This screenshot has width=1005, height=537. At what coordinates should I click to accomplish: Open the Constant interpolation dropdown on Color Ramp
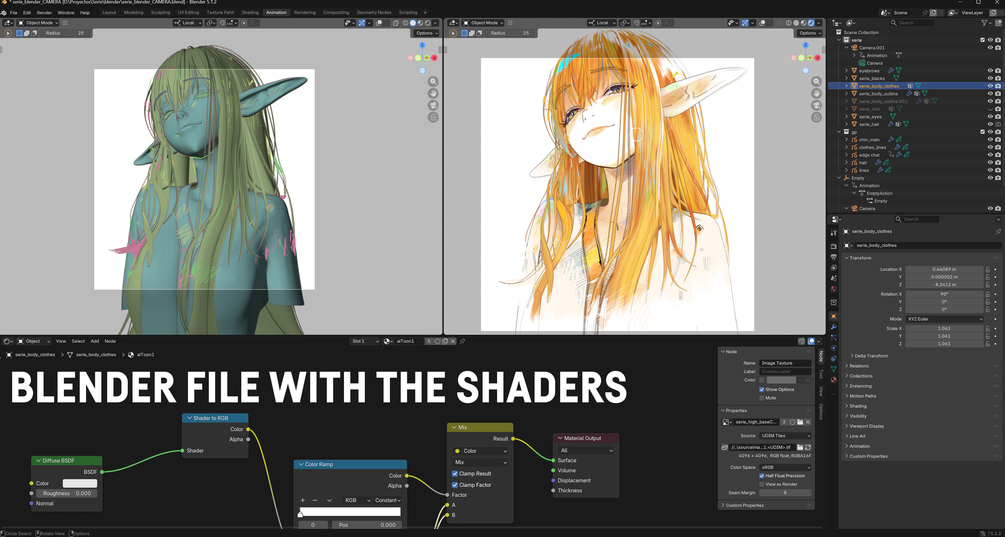pyautogui.click(x=388, y=500)
